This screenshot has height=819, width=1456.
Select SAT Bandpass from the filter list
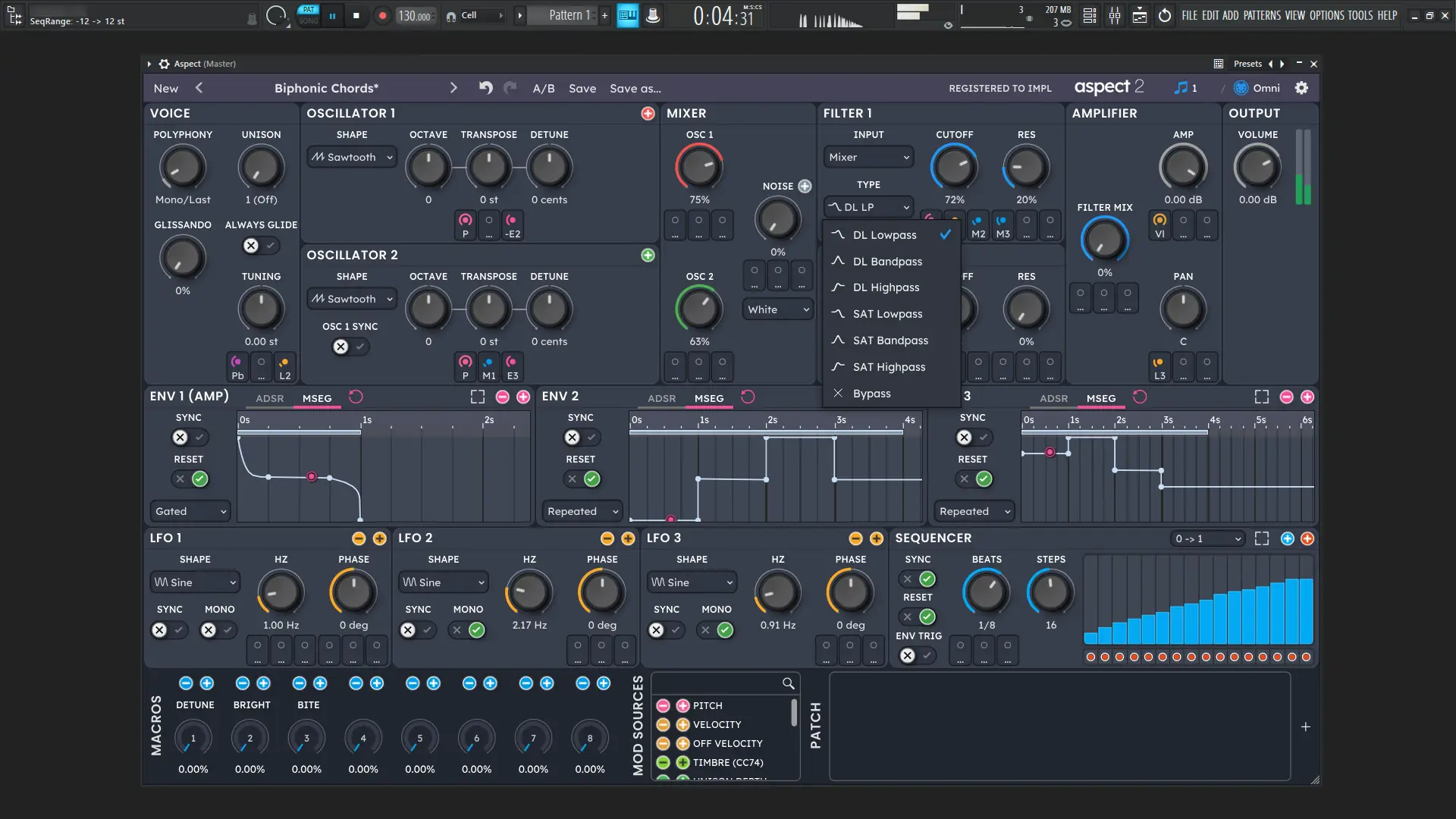(890, 340)
